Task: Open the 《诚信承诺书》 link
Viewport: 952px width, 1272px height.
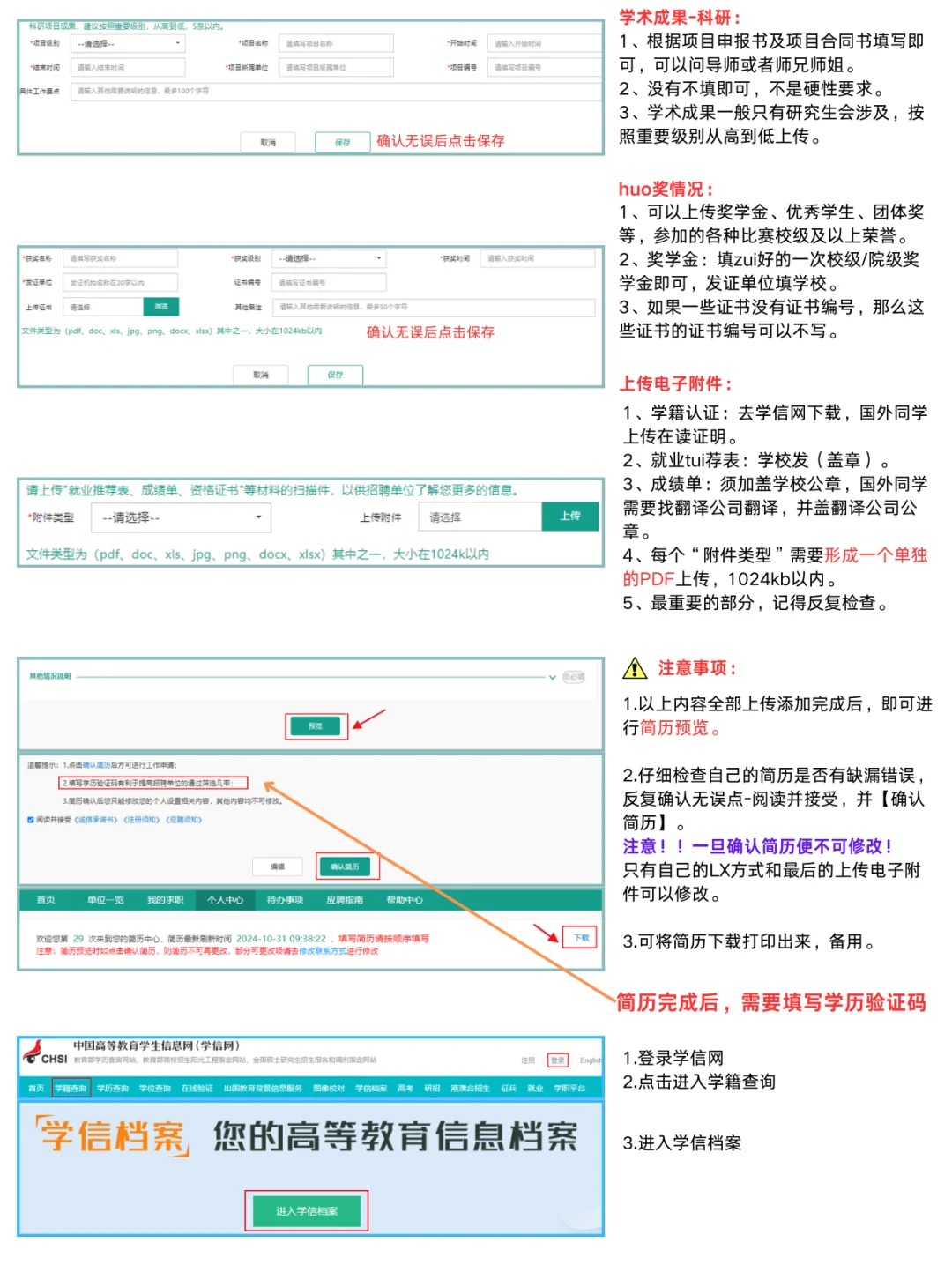Action: (x=96, y=820)
